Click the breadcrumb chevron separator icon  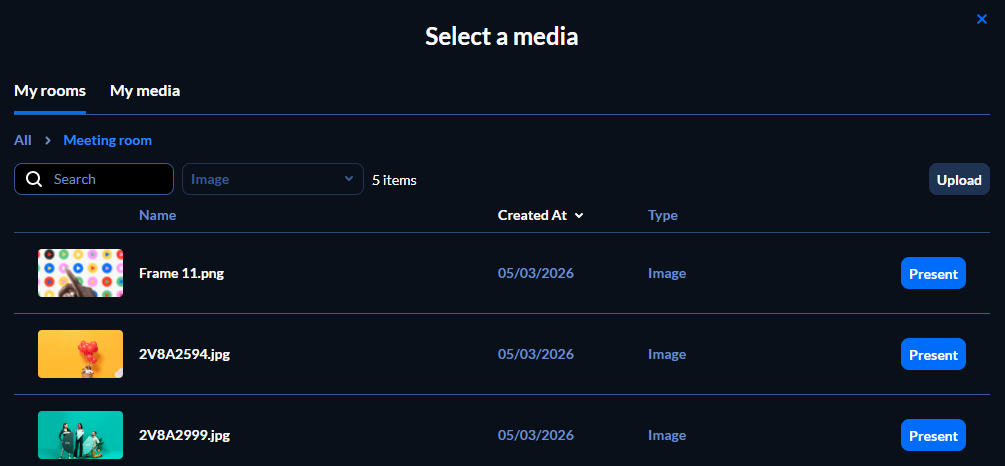pos(47,141)
